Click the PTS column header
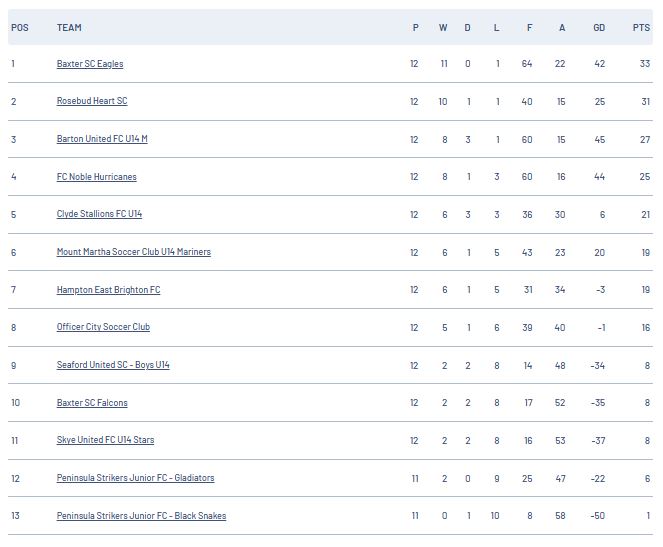Screen dimensions: 663x547 [641, 28]
